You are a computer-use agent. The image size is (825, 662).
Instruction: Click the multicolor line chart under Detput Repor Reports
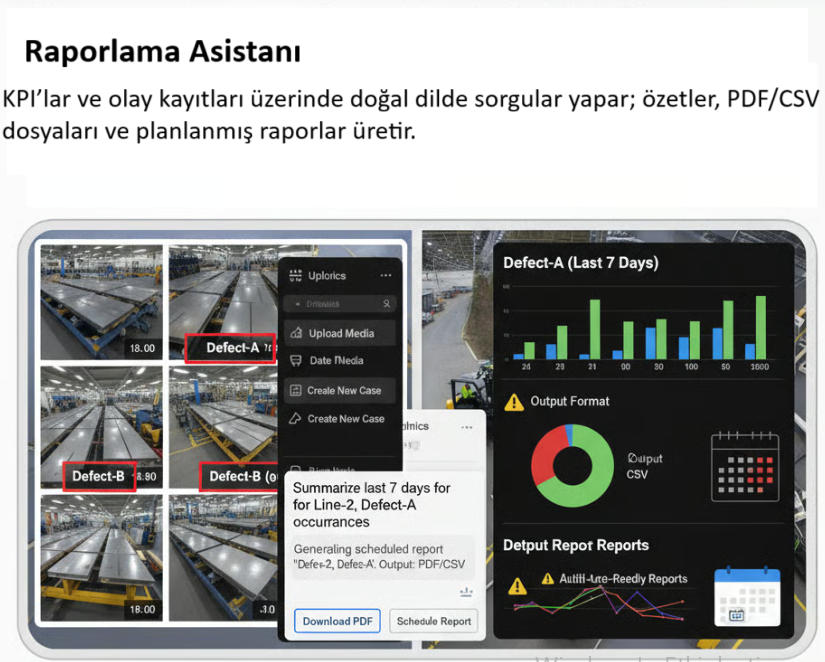[600, 603]
